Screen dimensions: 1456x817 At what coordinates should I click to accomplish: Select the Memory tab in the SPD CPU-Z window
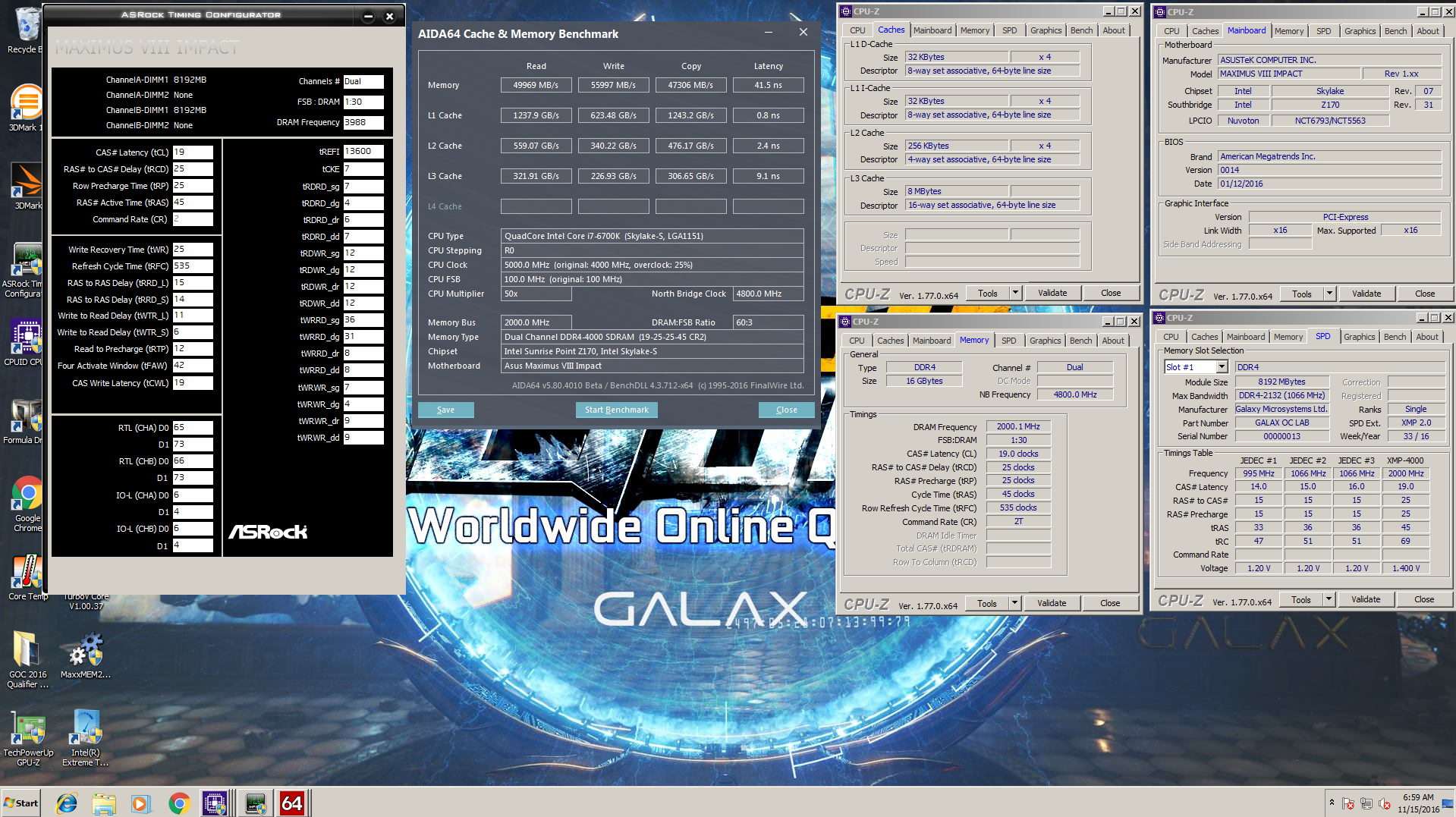pos(1288,337)
